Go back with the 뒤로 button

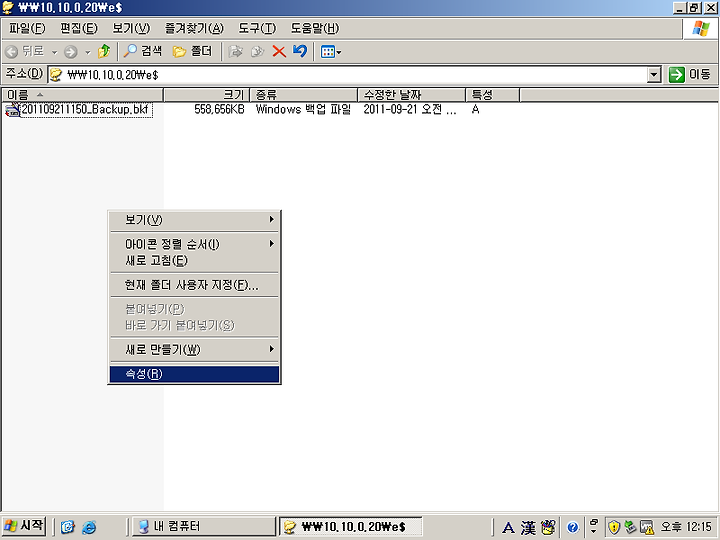25,51
